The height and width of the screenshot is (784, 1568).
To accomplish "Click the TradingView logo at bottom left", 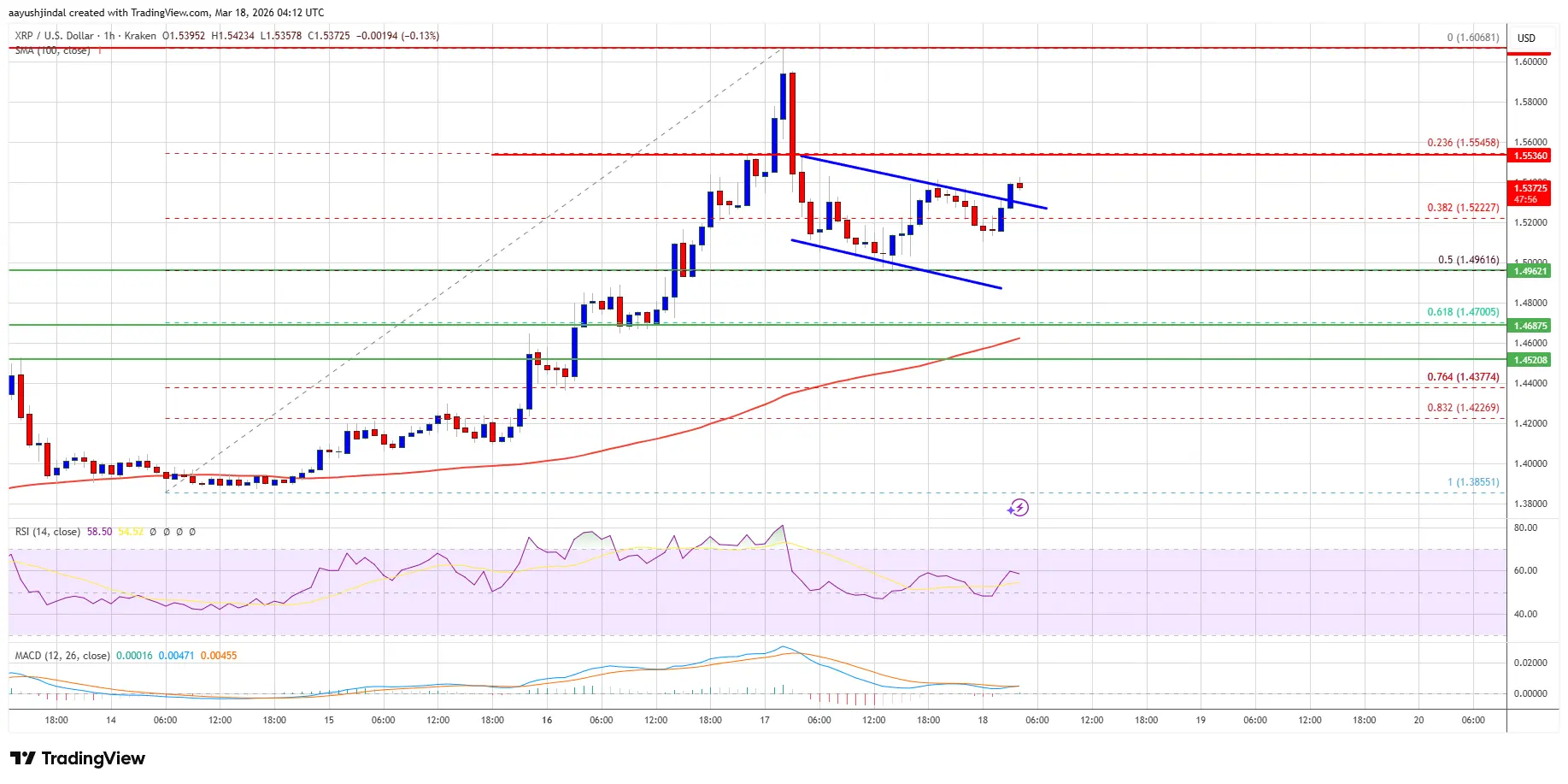I will (x=77, y=758).
